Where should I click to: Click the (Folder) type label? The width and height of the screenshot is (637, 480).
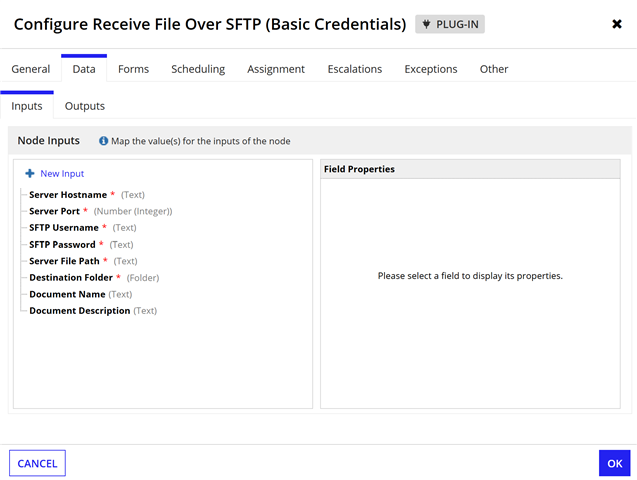(x=143, y=278)
